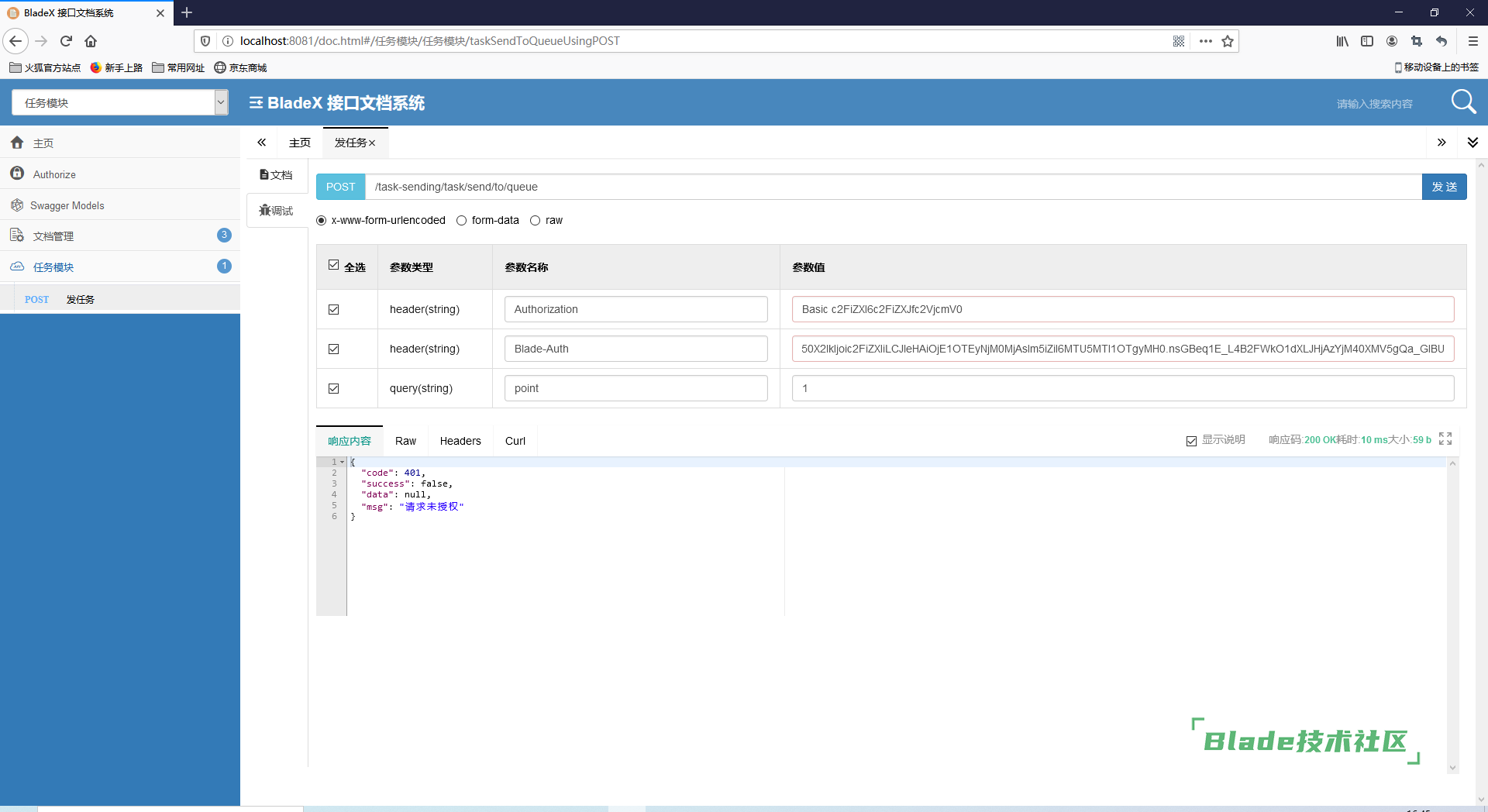Collapse JSON fold arrow on line 1
The height and width of the screenshot is (812, 1488).
[342, 462]
